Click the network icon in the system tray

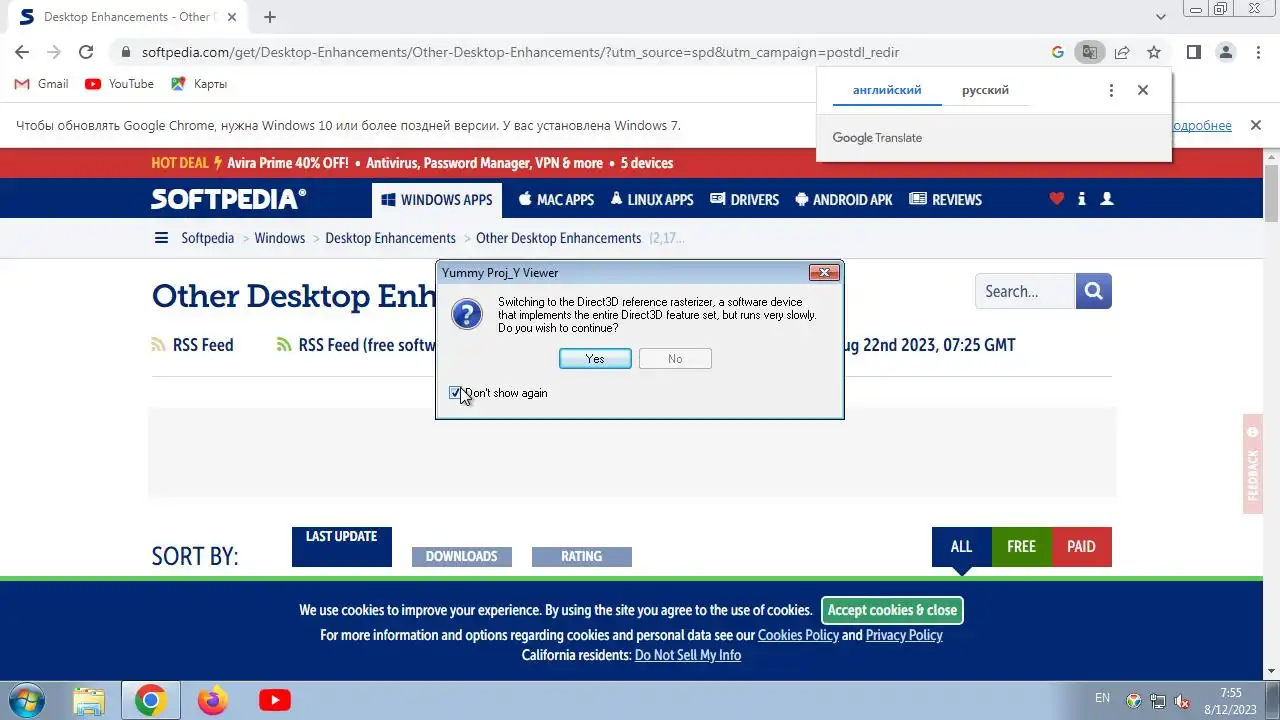pos(1158,701)
